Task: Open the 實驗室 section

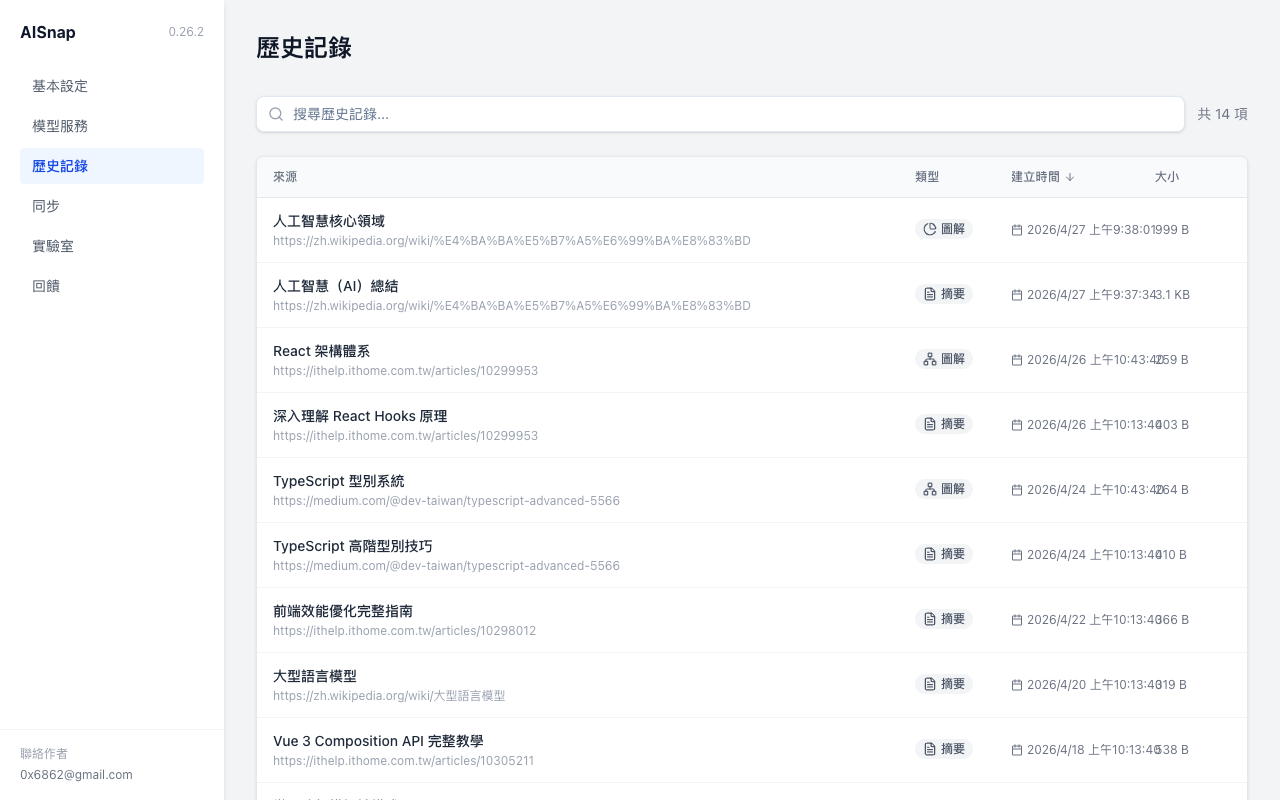Action: (112, 246)
